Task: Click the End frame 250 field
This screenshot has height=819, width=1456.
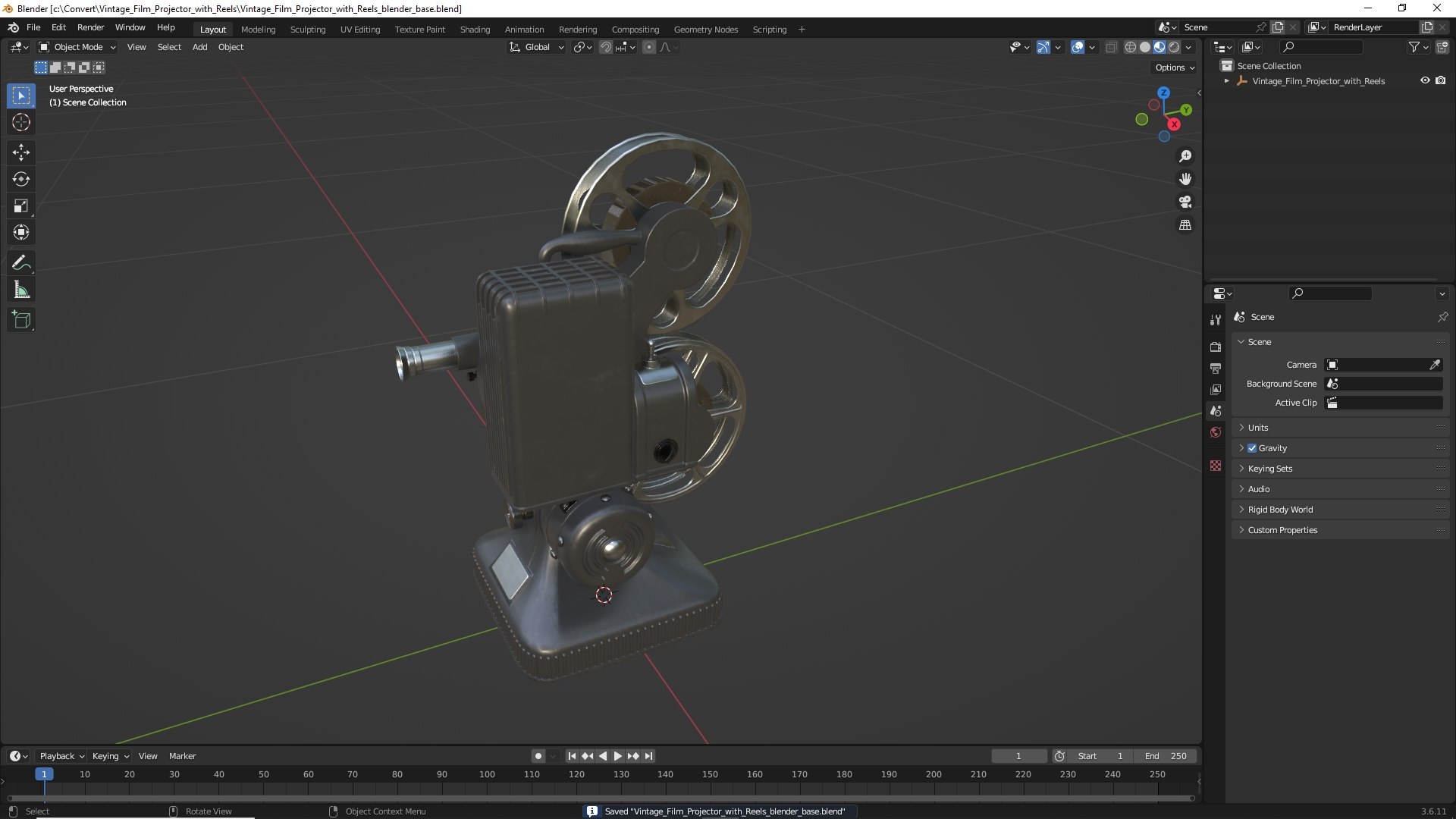Action: (1166, 756)
